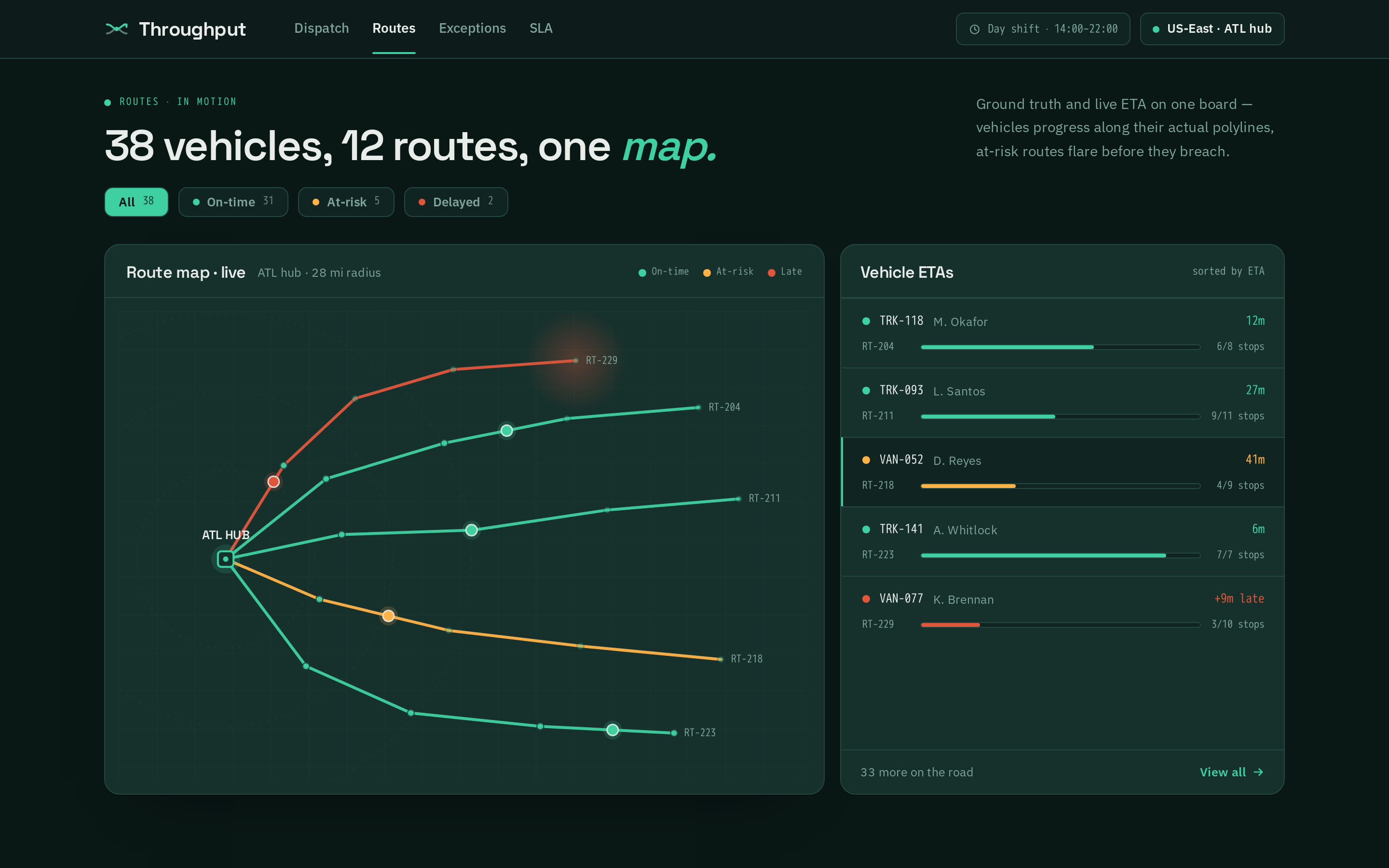The image size is (1389, 868).
Task: Filter by On-time 31 vehicles
Action: point(233,202)
